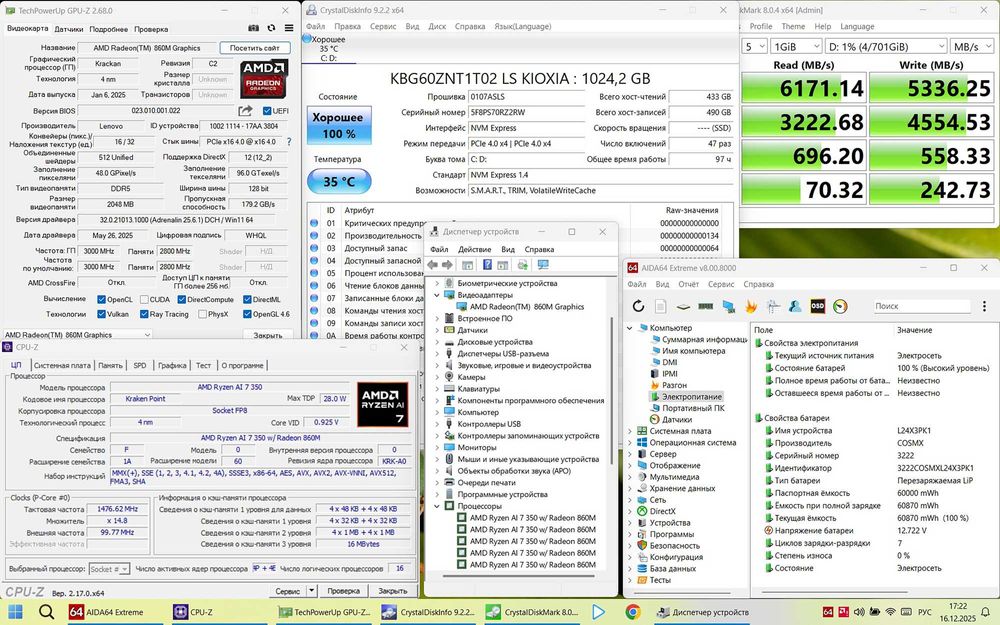
Task: Toggle the OpenGL 4.6 checkbox
Action: click(x=247, y=314)
